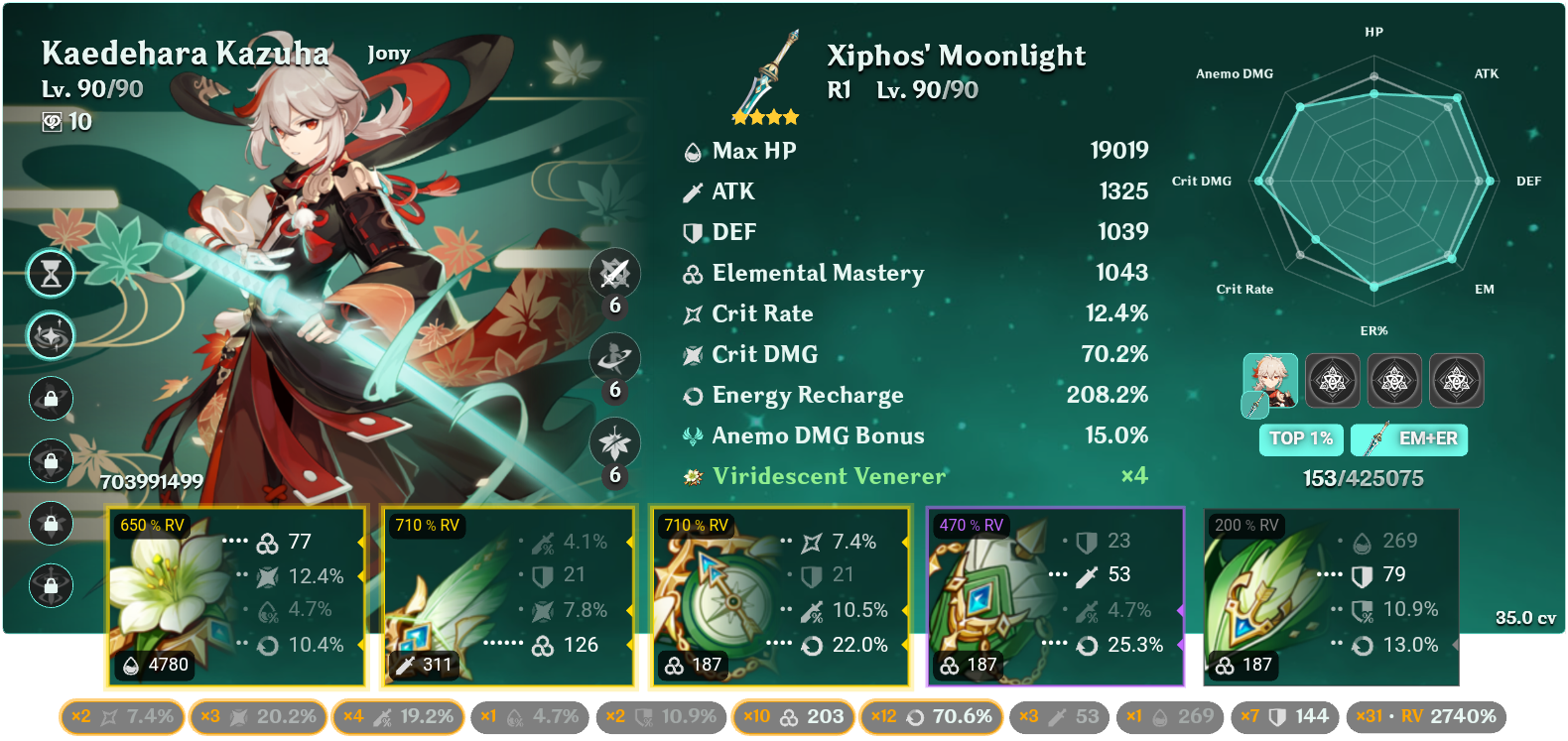This screenshot has width=1568, height=741.
Task: Click the maple leaf burst talent icon
Action: coord(615,442)
